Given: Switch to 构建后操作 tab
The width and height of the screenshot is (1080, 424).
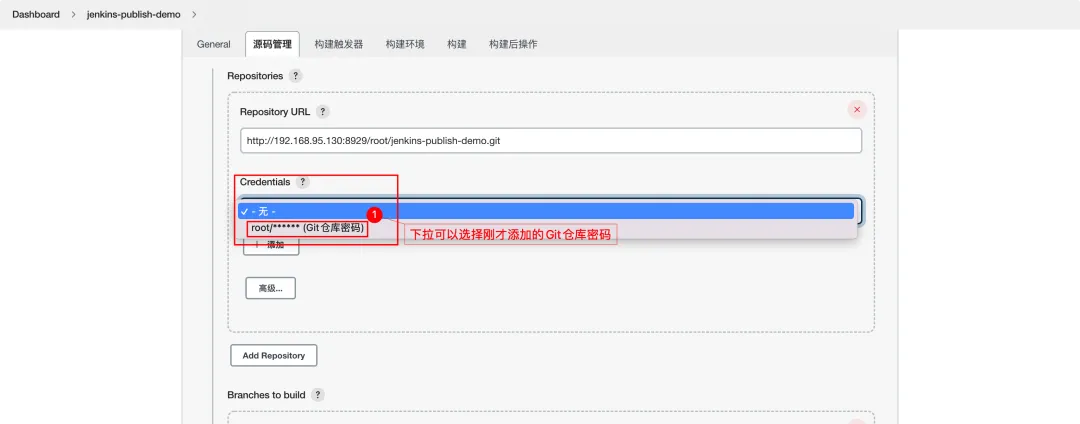Looking at the screenshot, I should pyautogui.click(x=513, y=44).
